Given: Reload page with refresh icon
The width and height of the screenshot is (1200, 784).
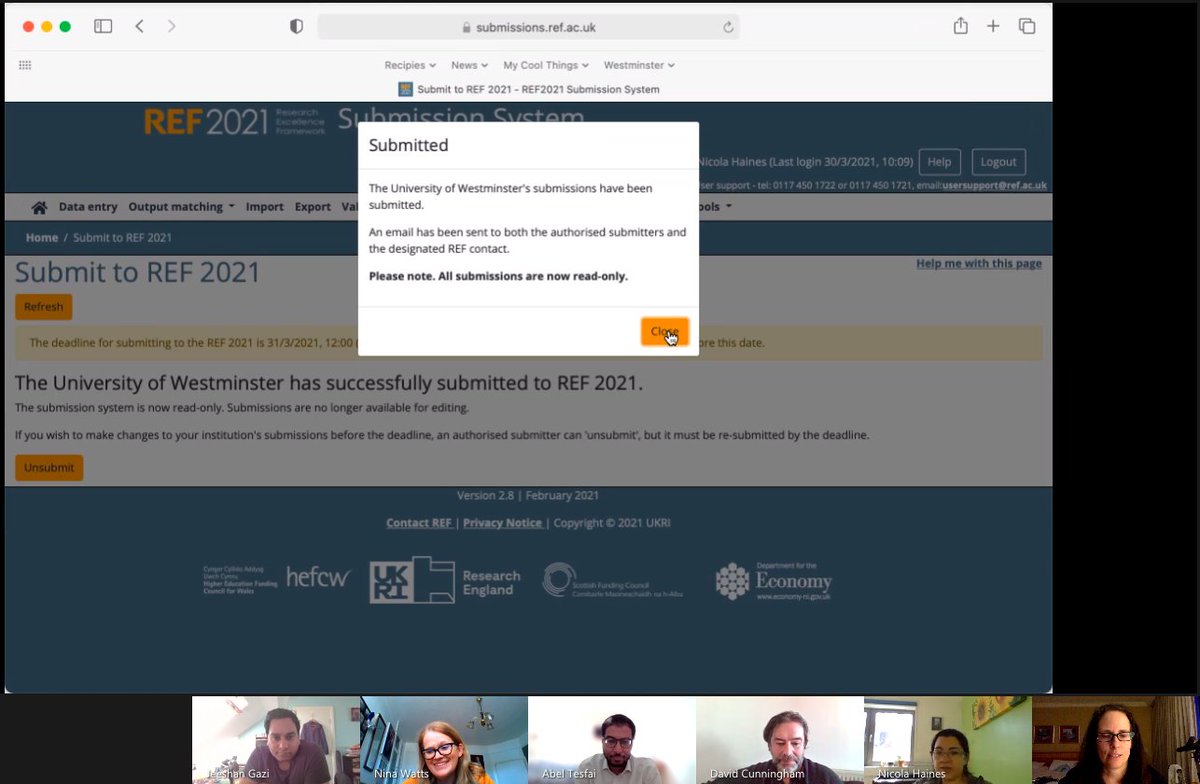Looking at the screenshot, I should [728, 27].
